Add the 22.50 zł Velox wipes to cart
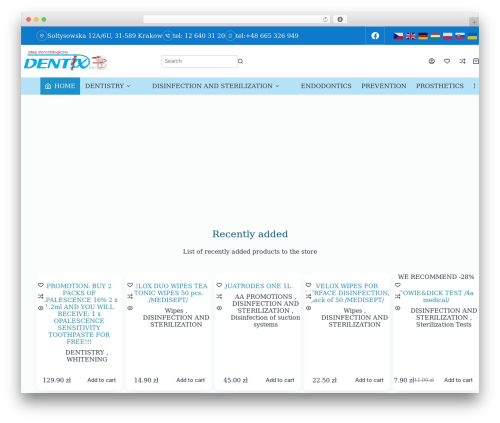 tap(369, 380)
